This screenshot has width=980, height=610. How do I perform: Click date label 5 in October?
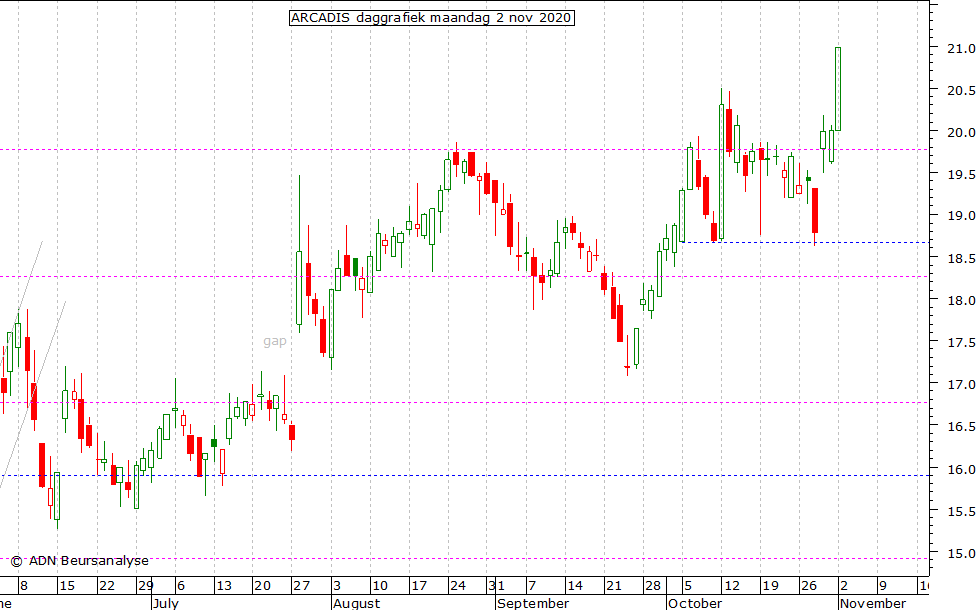[x=688, y=586]
